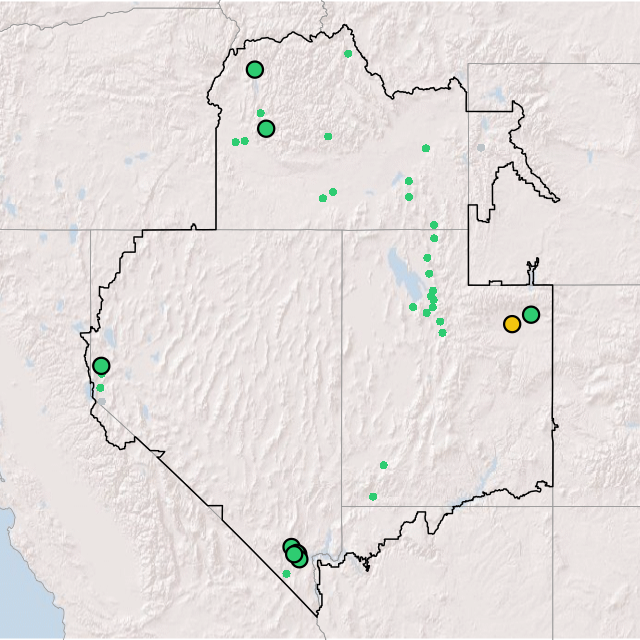Select the small green dot below the southern cluster
The image size is (640, 640).
(286, 573)
